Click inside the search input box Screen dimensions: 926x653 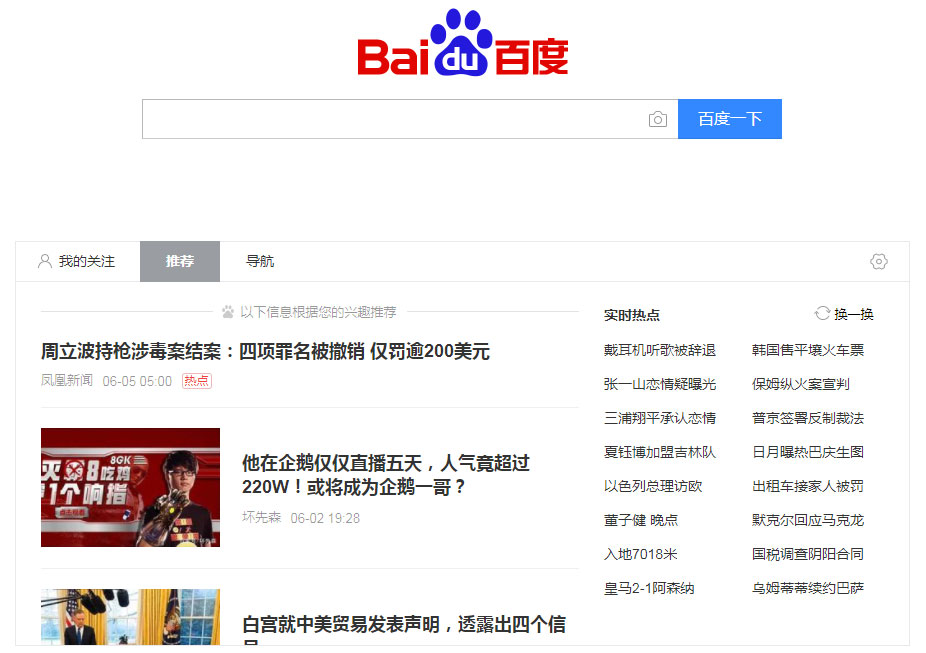point(400,118)
